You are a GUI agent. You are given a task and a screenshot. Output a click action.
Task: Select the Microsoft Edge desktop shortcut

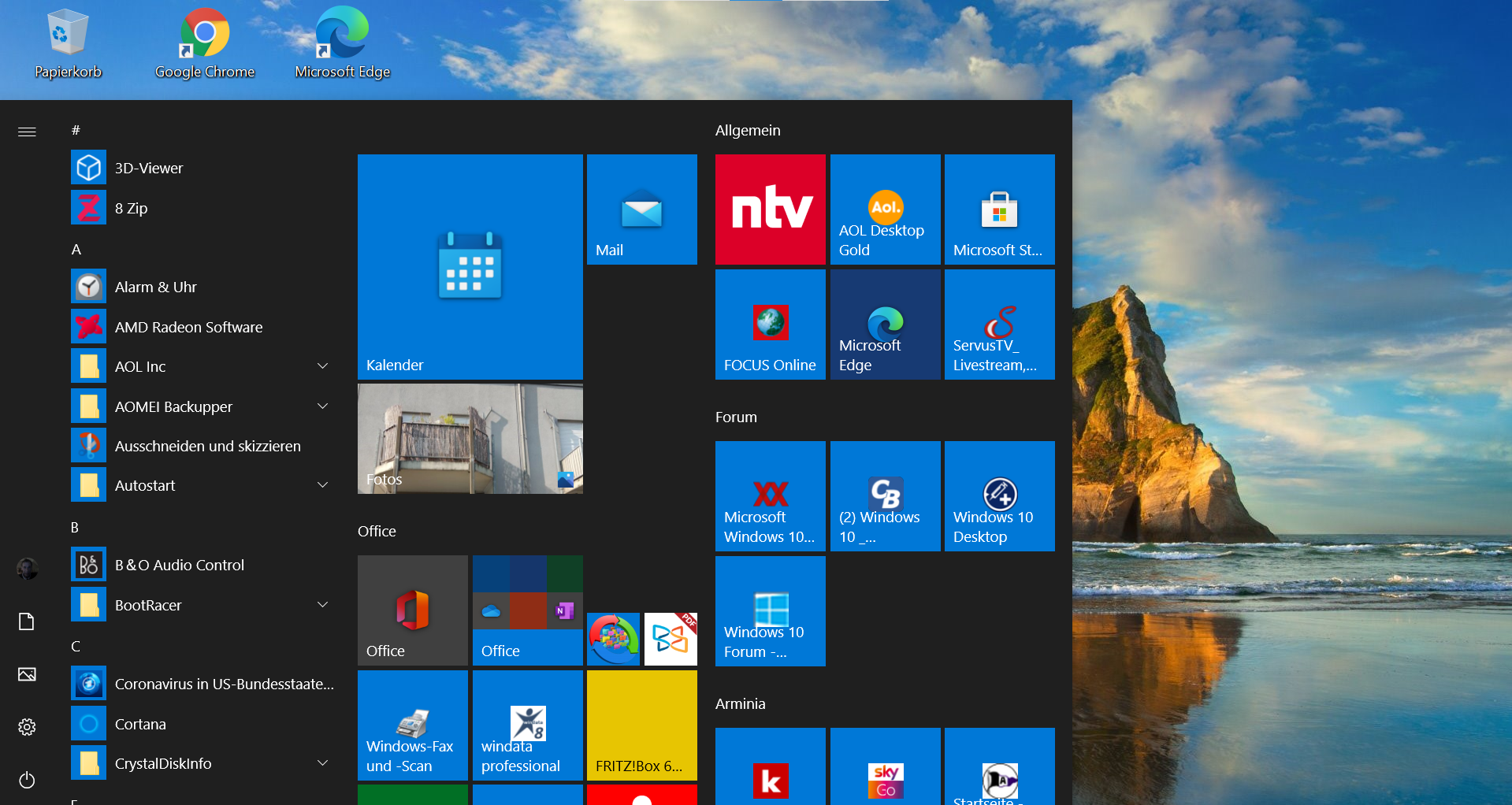coord(342,43)
